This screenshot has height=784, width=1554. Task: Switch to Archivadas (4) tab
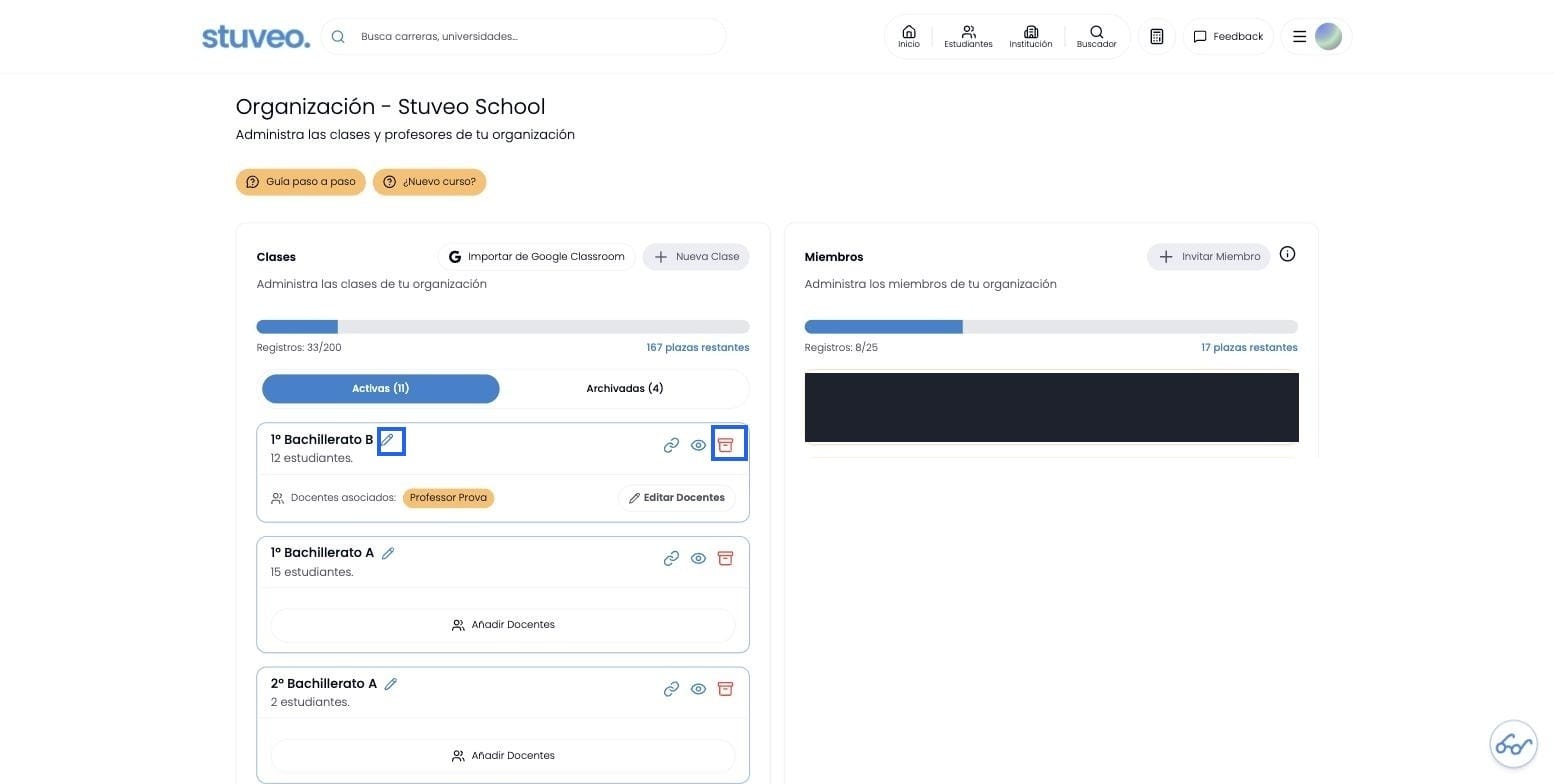click(625, 389)
